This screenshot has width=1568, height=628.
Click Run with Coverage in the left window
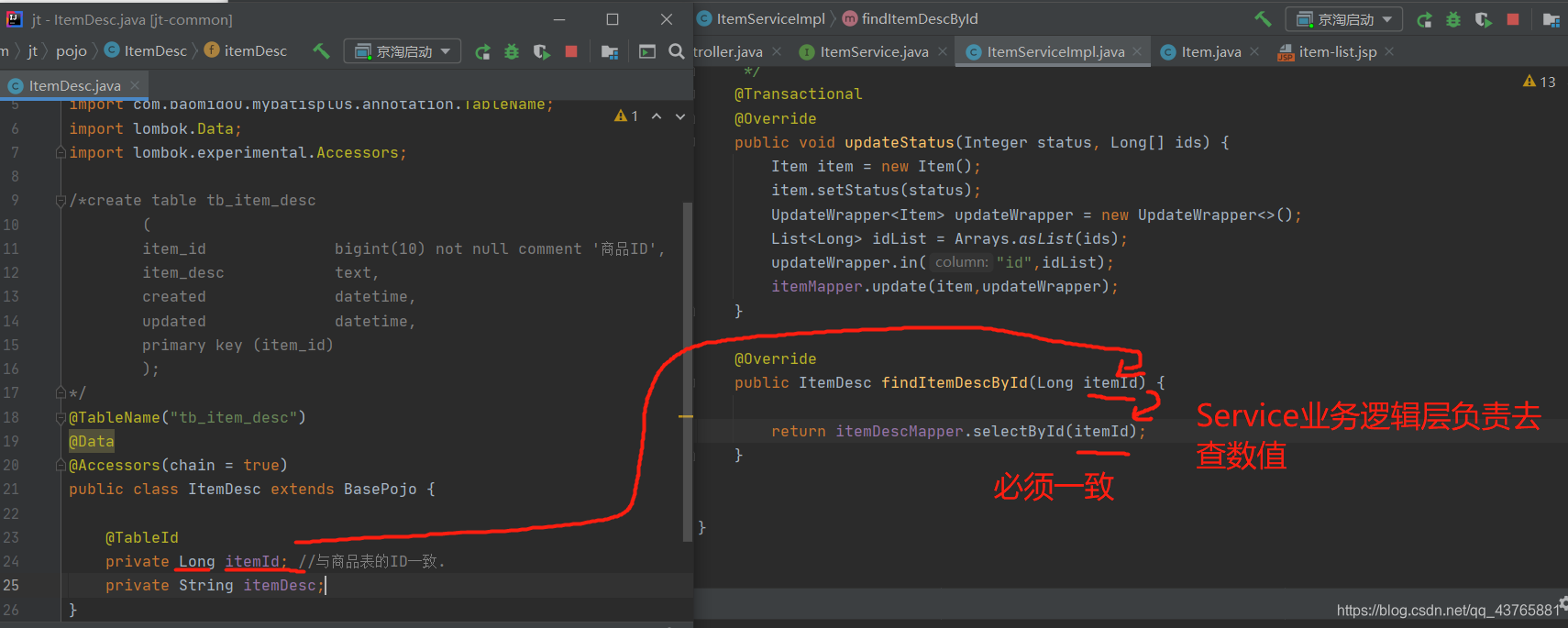[542, 52]
